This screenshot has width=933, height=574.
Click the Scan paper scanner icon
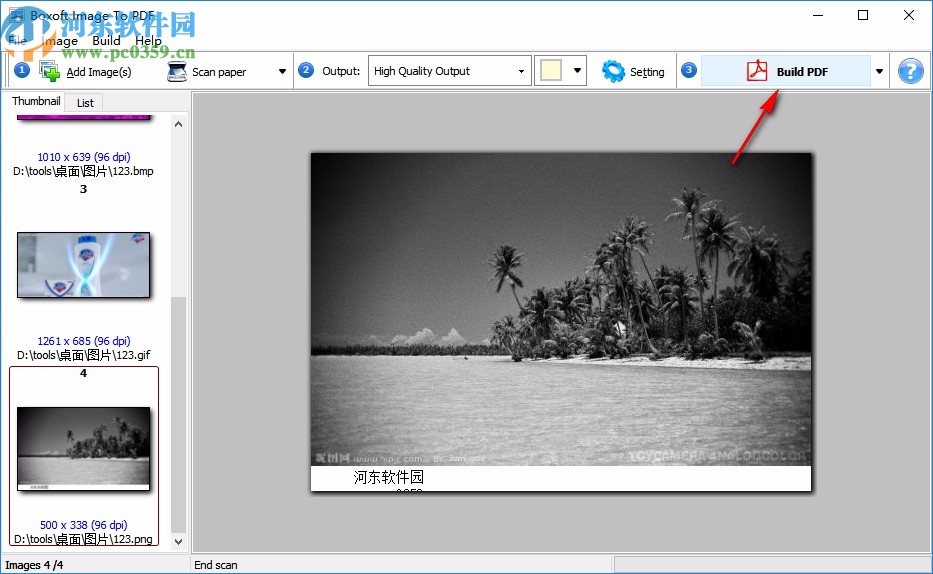(177, 71)
